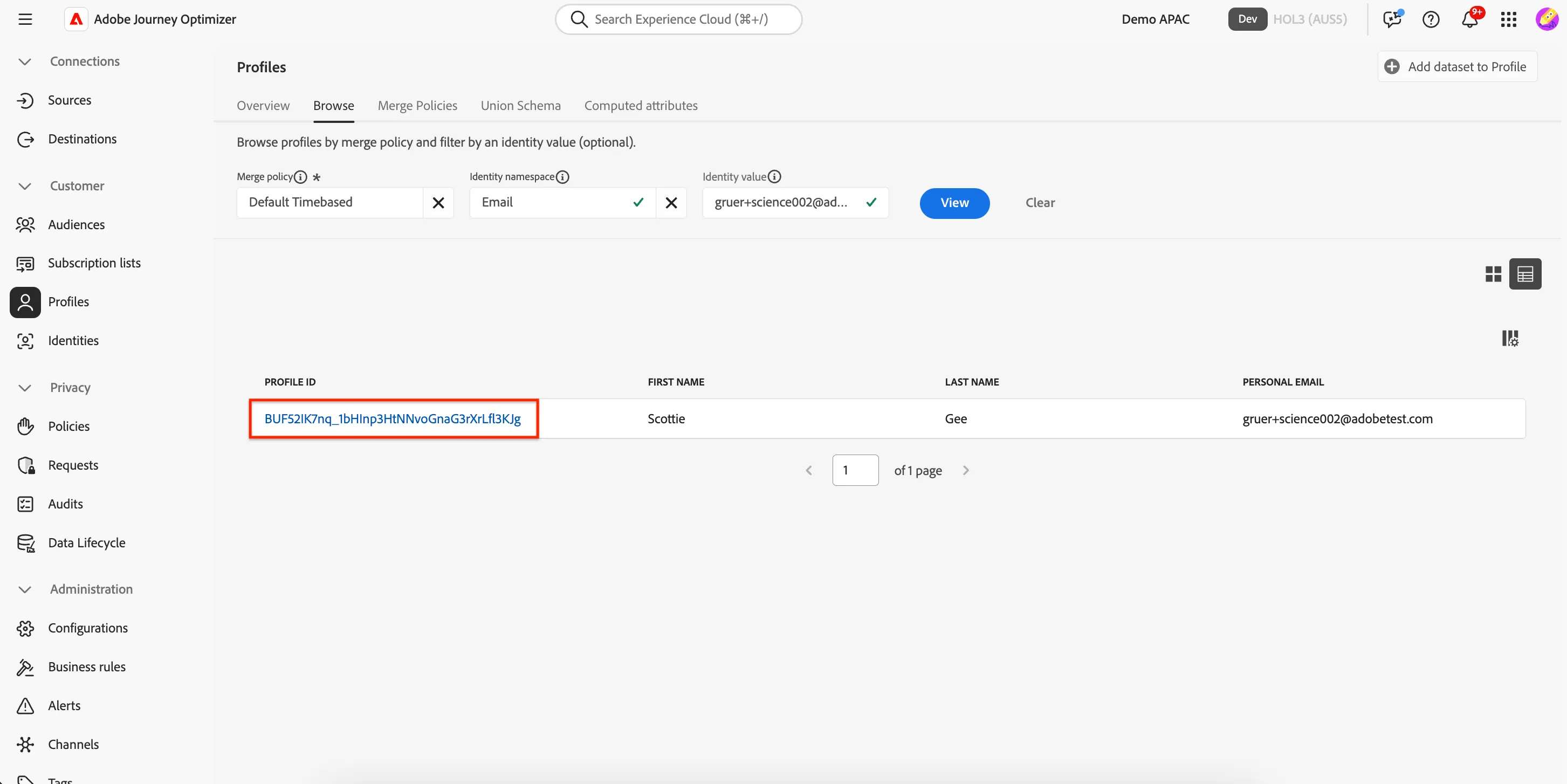Click the Search Experience Cloud box

point(678,19)
